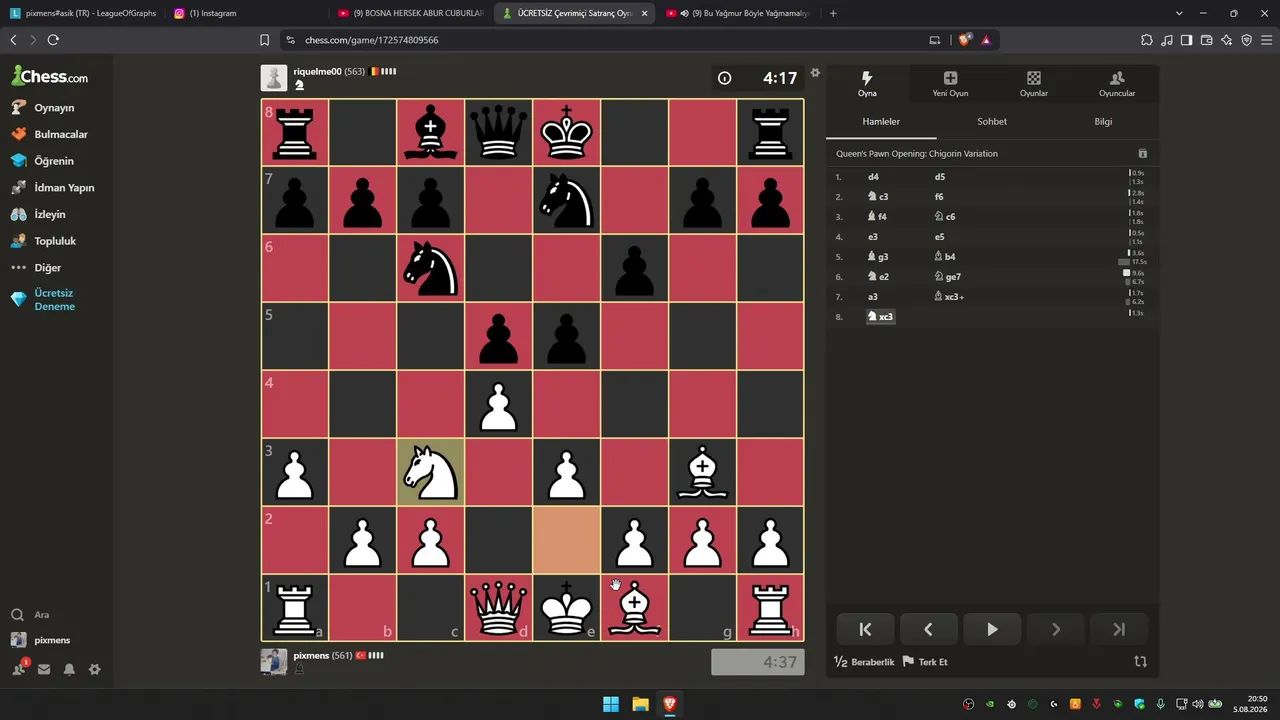Jump to the last move
The width and height of the screenshot is (1280, 720).
1119,629
